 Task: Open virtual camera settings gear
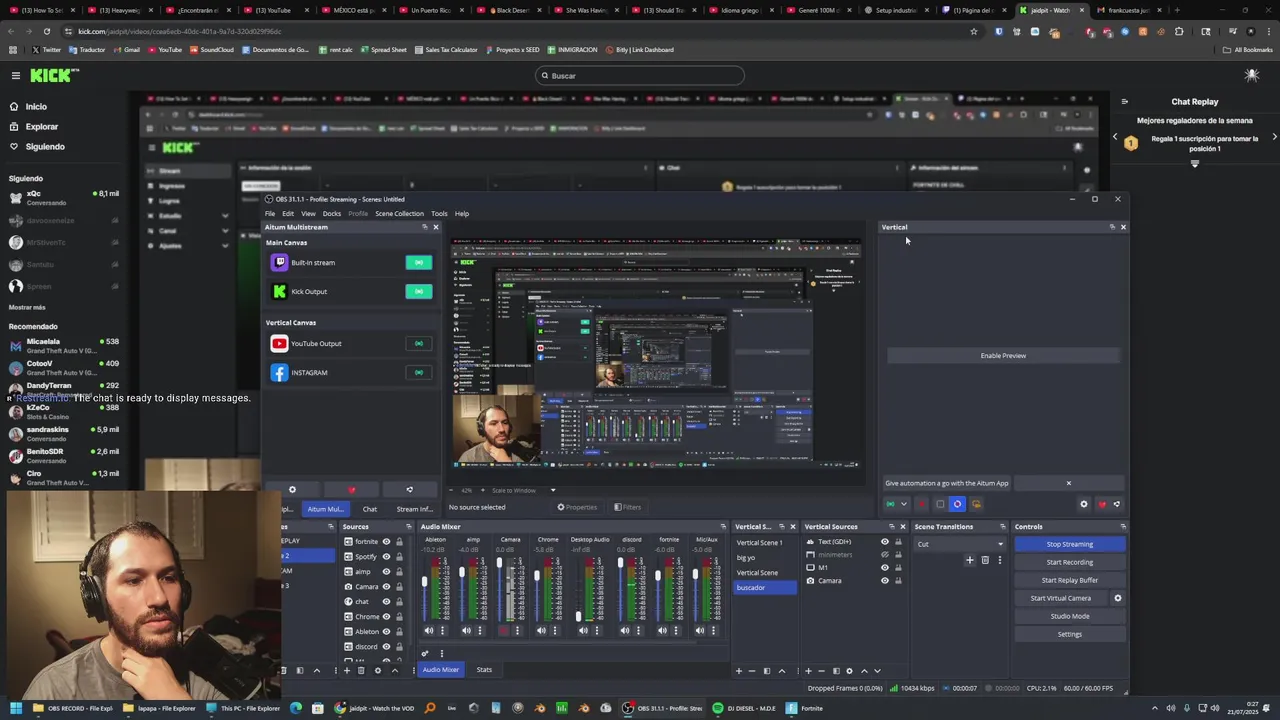point(1118,598)
